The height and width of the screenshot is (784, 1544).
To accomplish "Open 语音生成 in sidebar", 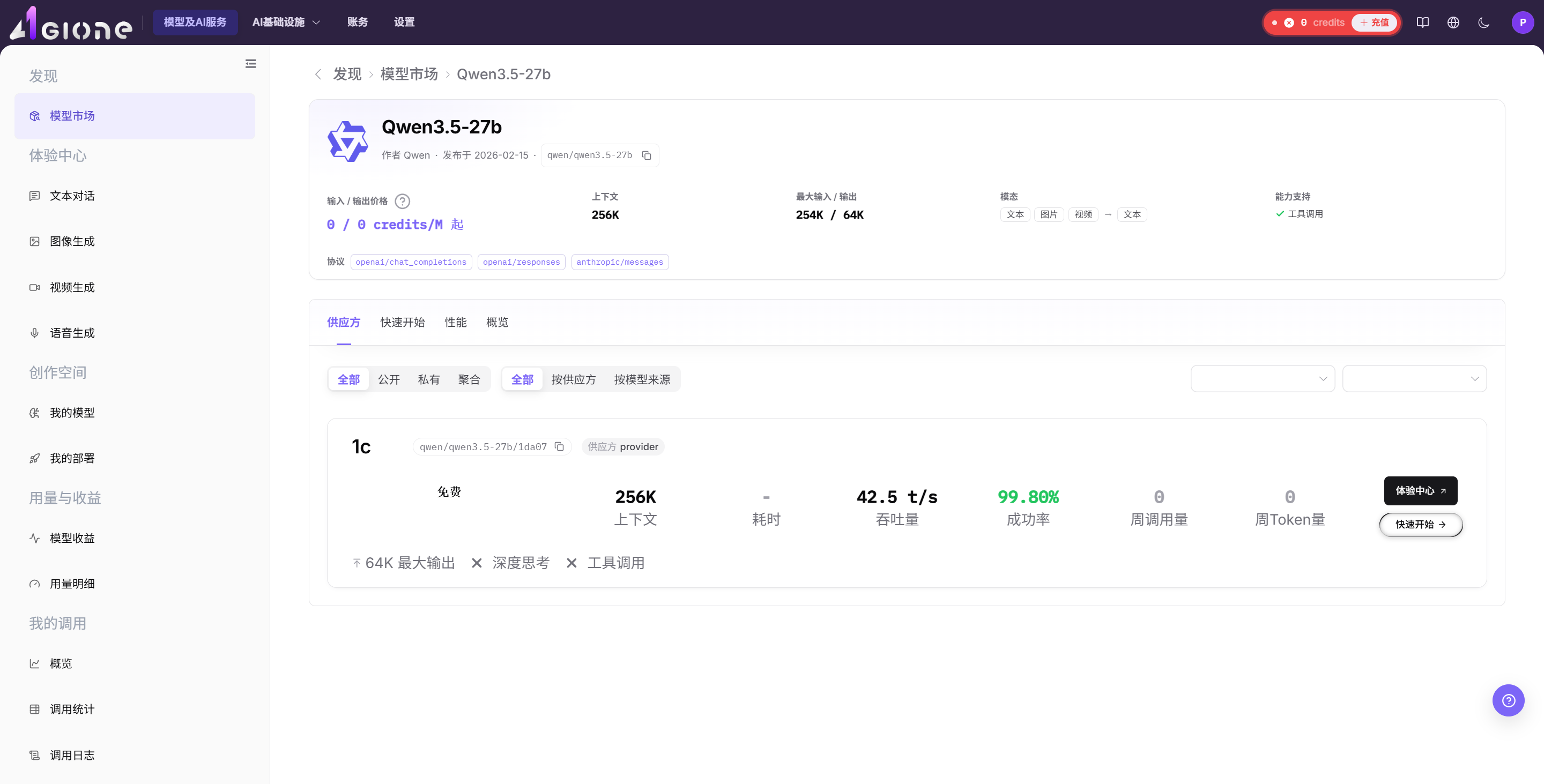I will (134, 333).
